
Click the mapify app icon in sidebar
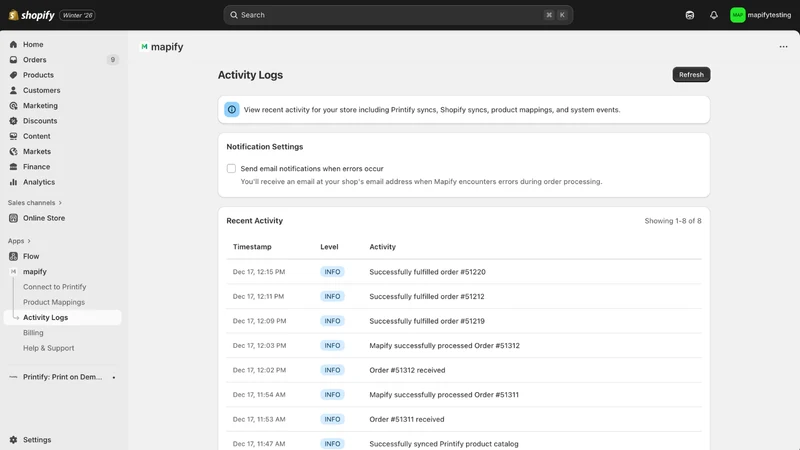tap(13, 271)
